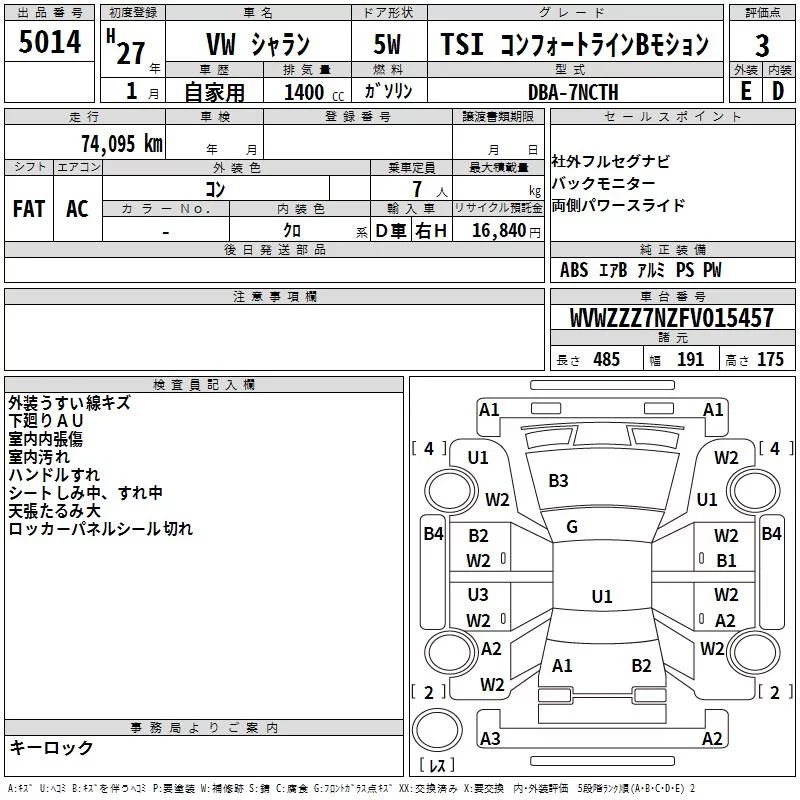Click import type D車
This screenshot has width=800, height=800.
391,231
